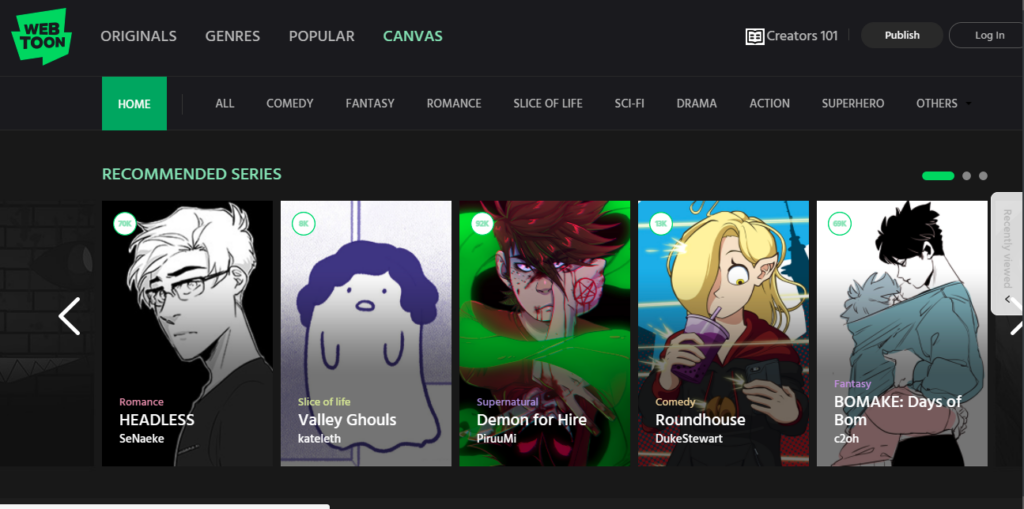This screenshot has height=509, width=1024.
Task: Click author name SeNaeke
Action: click(x=141, y=438)
